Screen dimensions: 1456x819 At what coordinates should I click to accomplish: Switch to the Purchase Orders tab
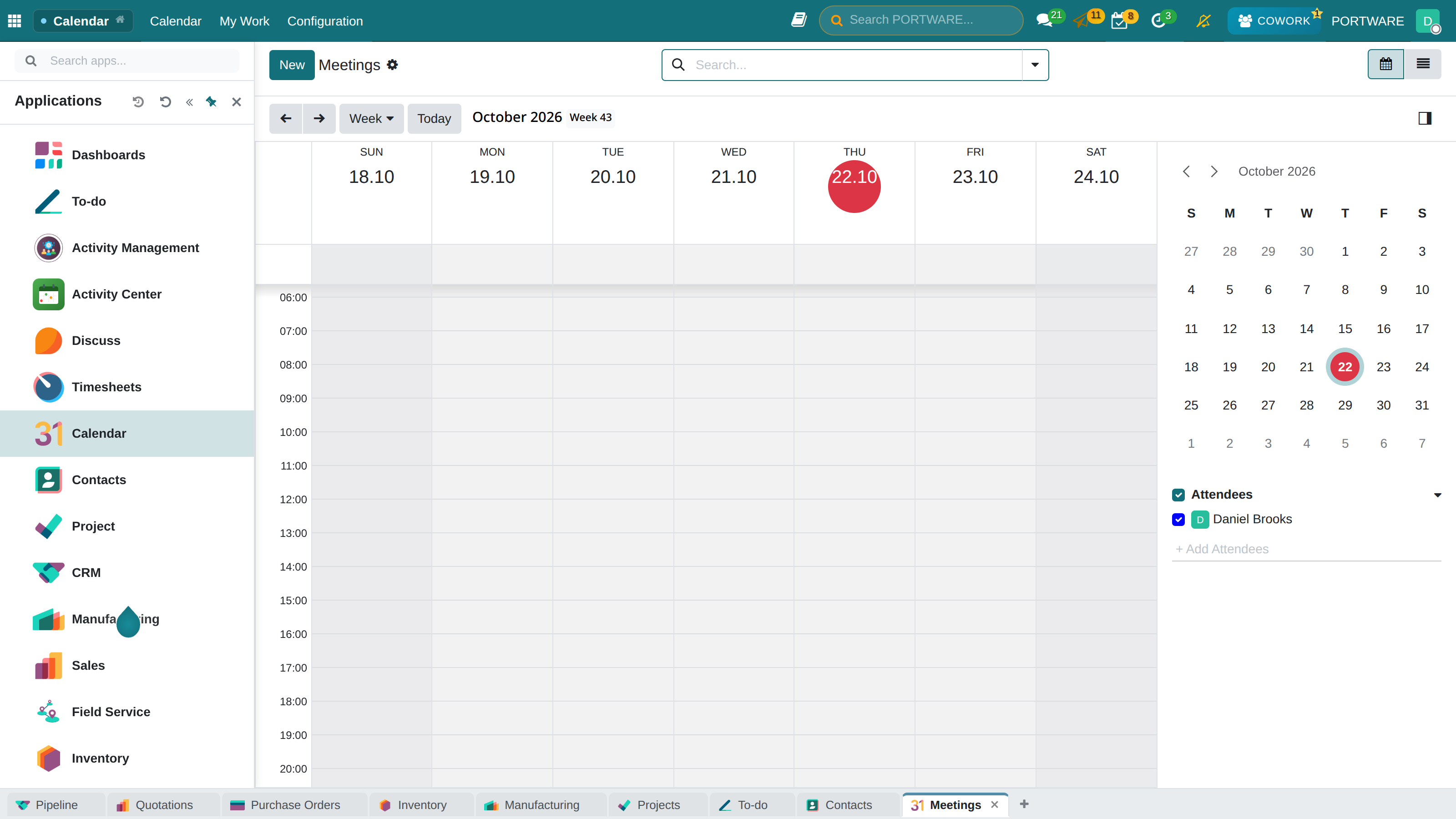click(295, 805)
